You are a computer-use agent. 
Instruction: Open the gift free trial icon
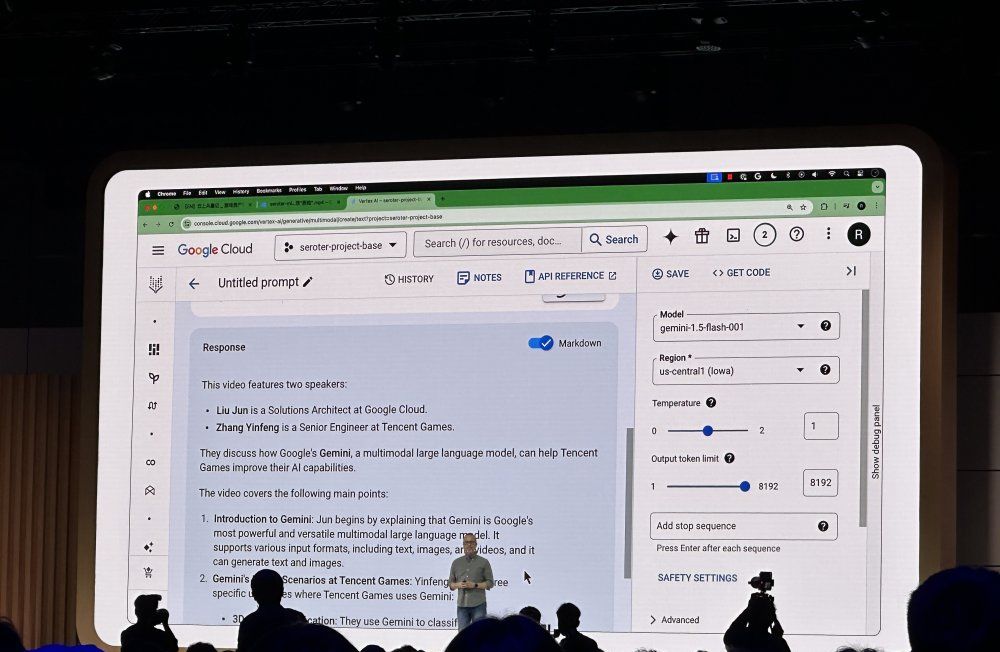coord(702,236)
